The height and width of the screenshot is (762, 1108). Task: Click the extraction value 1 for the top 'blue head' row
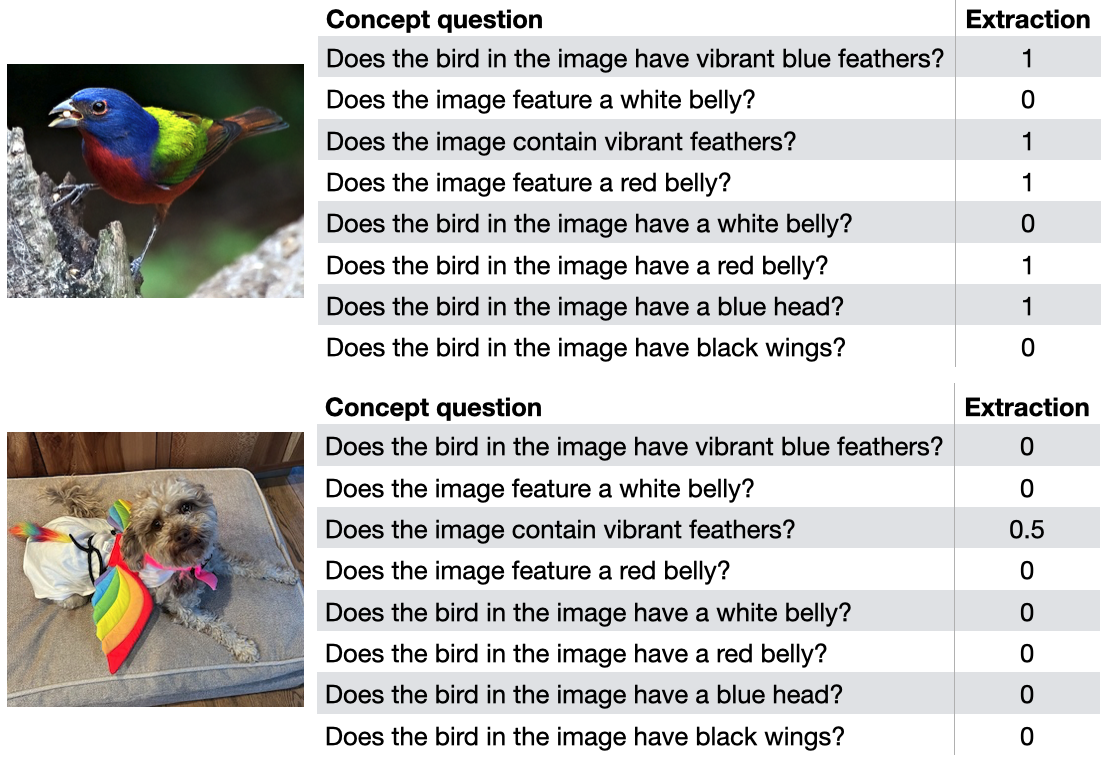(1027, 307)
